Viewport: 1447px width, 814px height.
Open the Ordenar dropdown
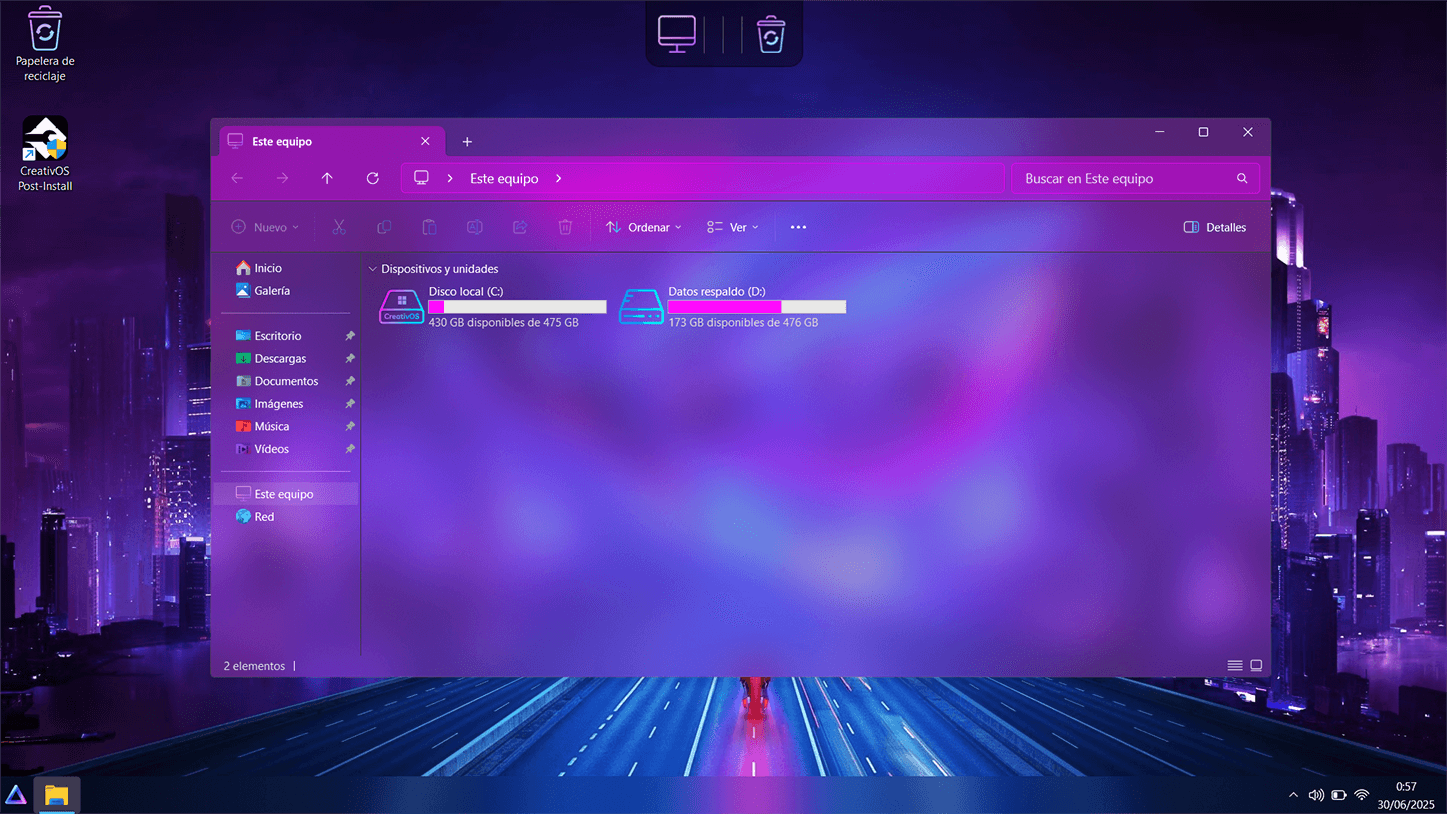(644, 227)
